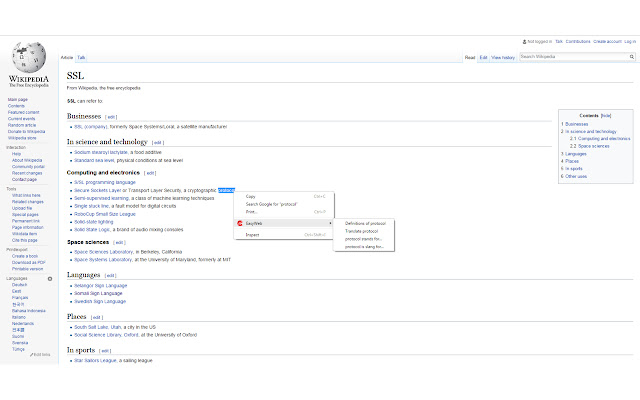Open Sodium stearoyl lactylate link
This screenshot has height=400, width=640.
(101, 152)
